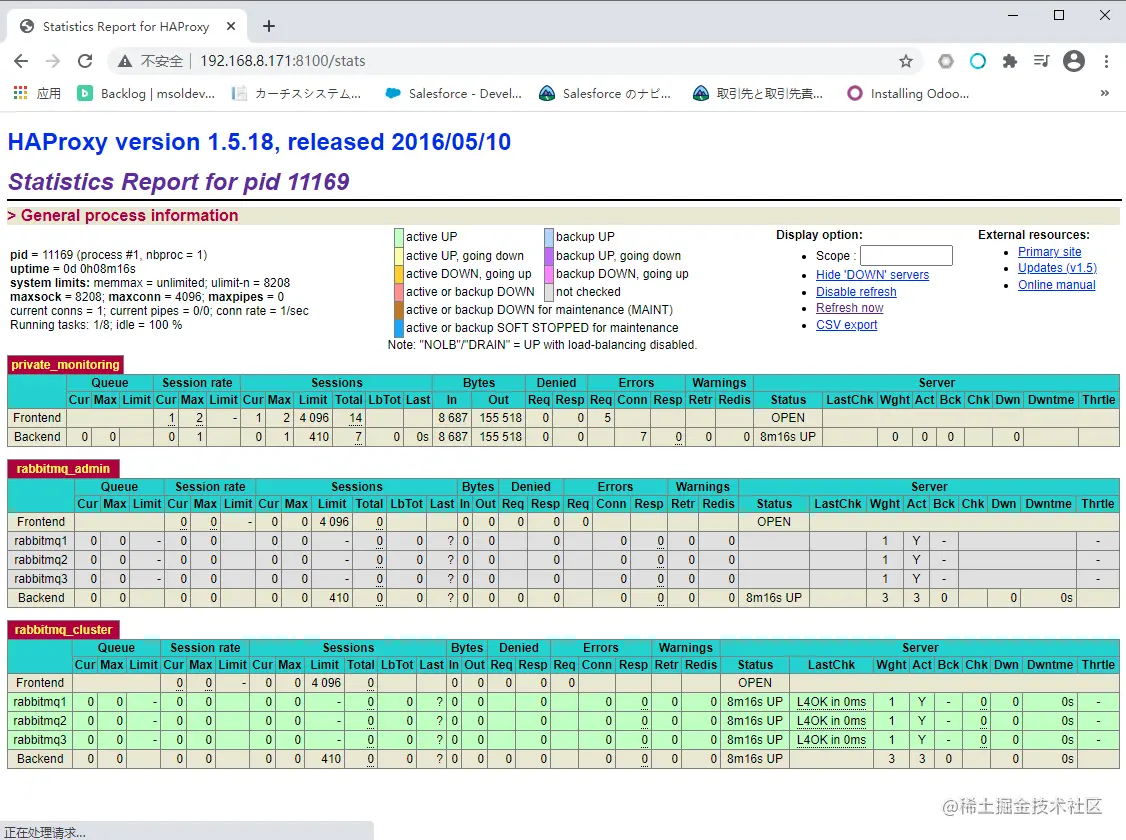Click the Scope text input field
This screenshot has height=840, width=1126.
[x=906, y=256]
